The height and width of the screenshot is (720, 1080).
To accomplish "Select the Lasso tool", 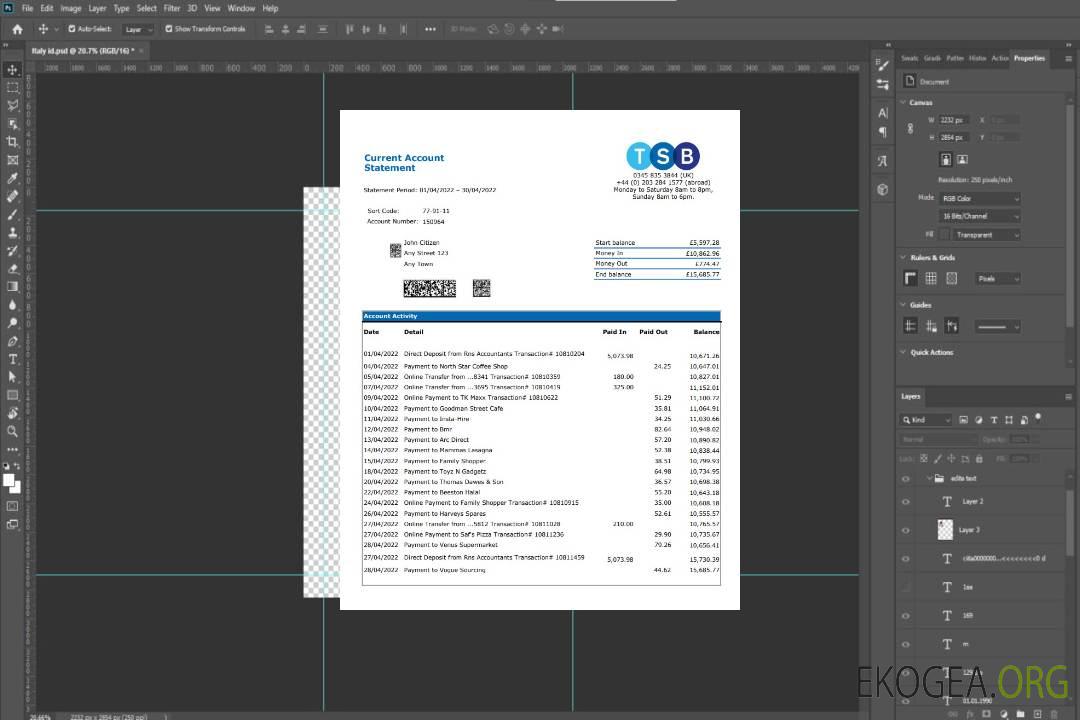I will click(x=12, y=105).
